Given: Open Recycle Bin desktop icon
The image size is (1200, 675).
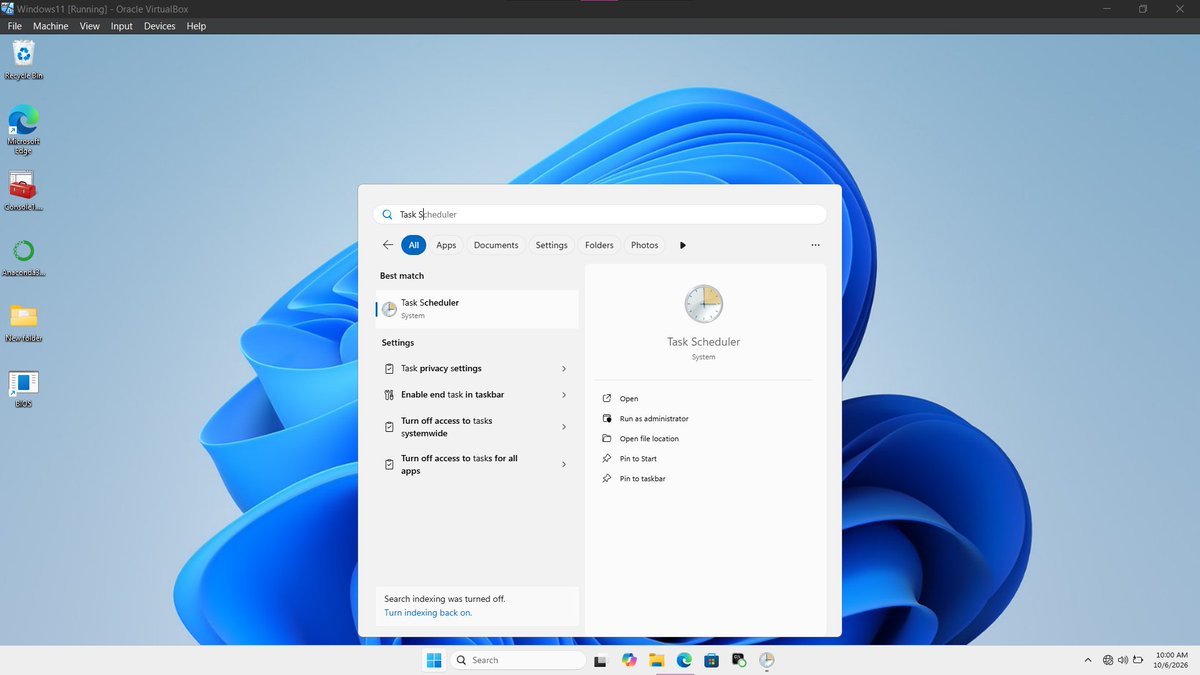Looking at the screenshot, I should pyautogui.click(x=23, y=60).
